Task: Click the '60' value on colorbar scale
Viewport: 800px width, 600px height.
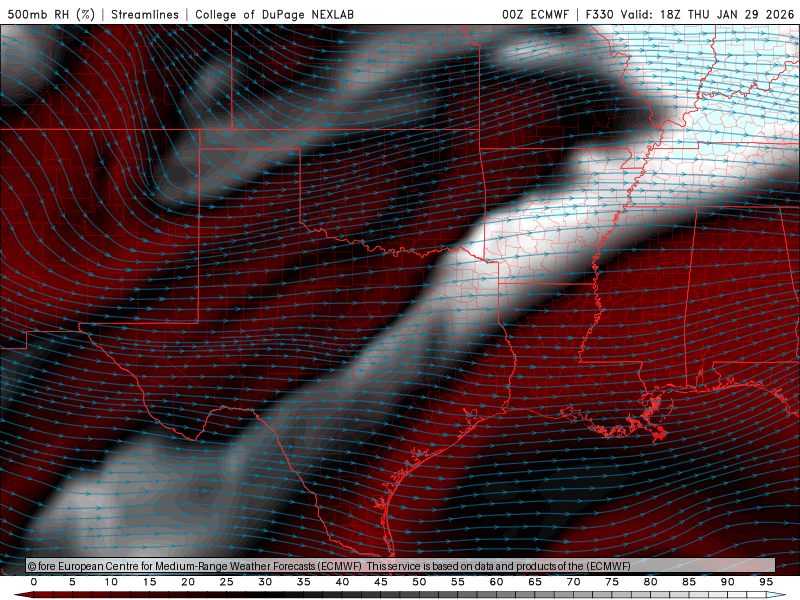Action: [496, 582]
